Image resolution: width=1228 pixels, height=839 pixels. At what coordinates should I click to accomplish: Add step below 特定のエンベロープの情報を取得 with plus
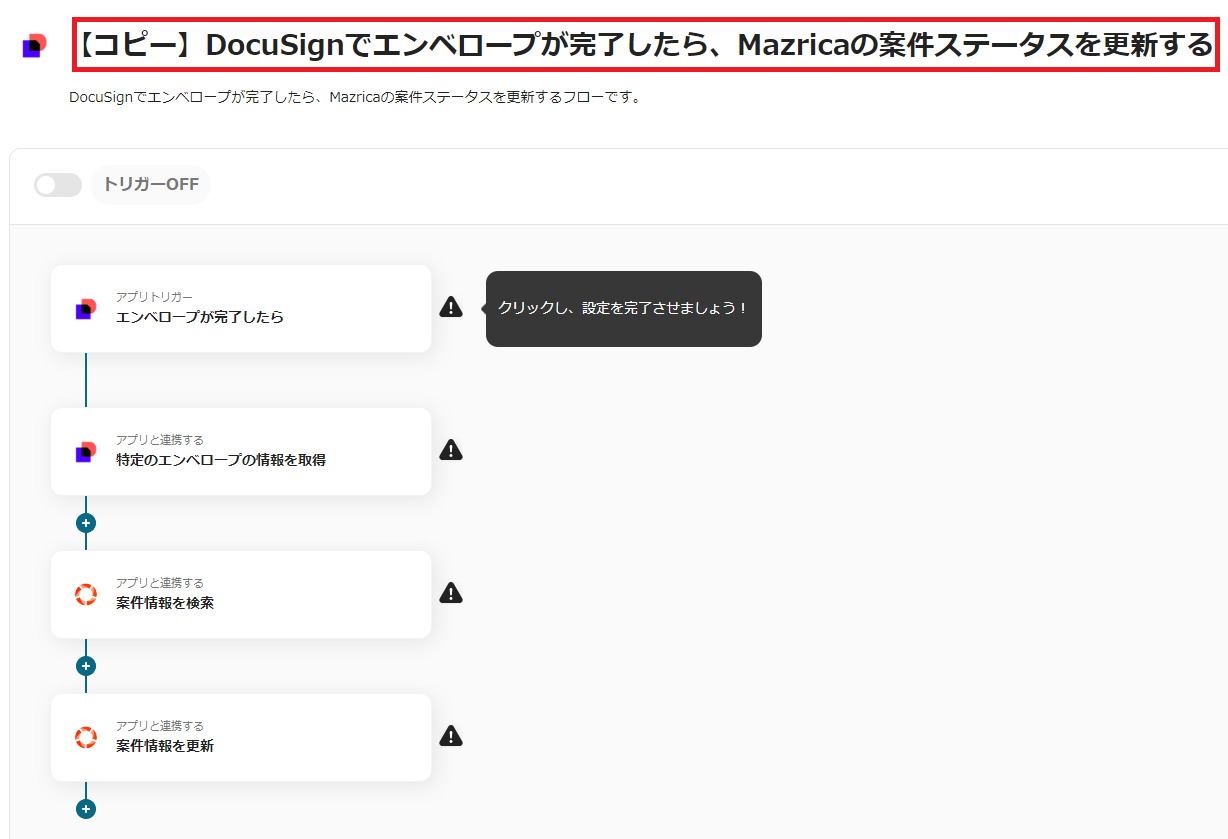(x=86, y=523)
